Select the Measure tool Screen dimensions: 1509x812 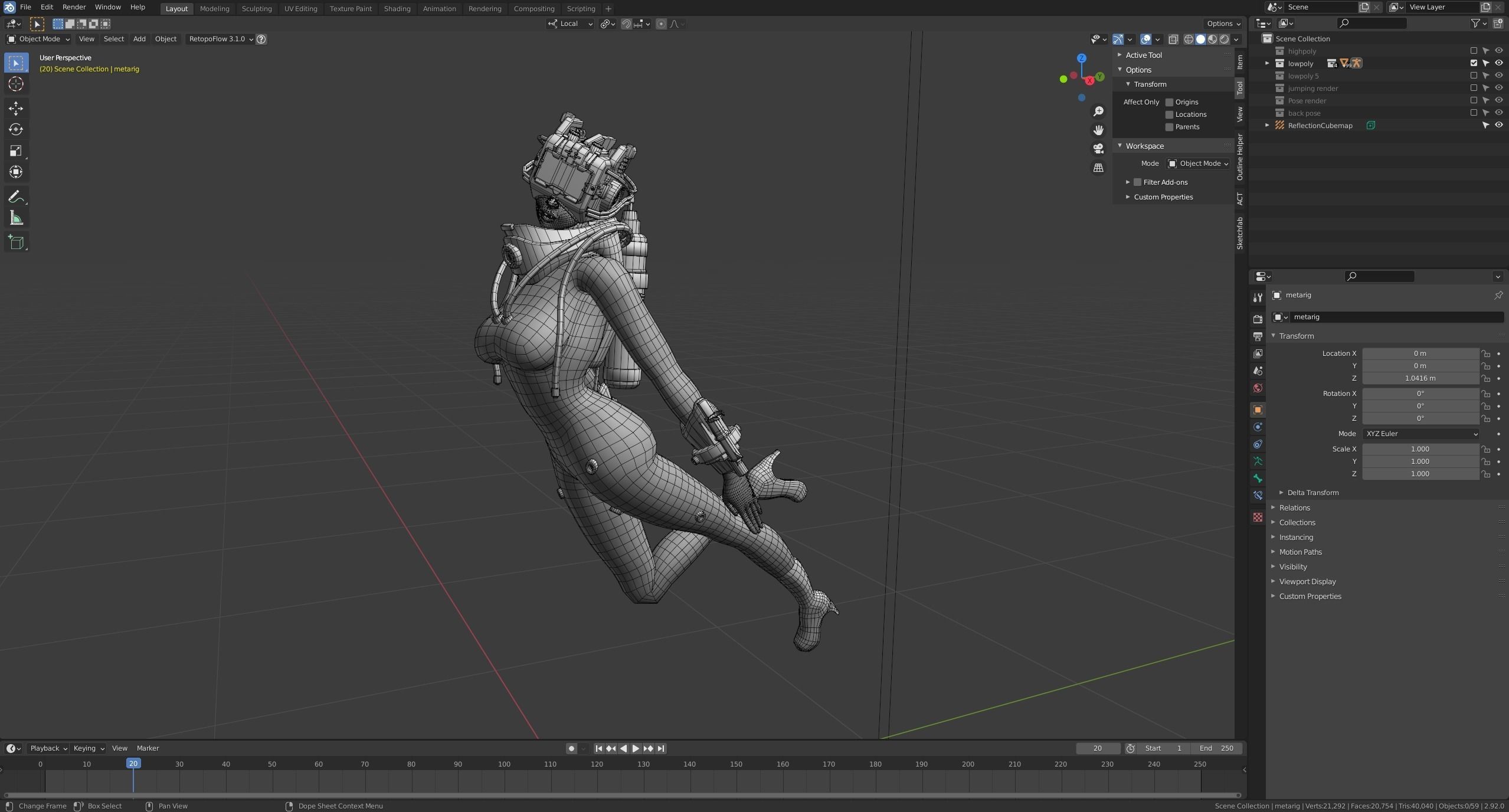pyautogui.click(x=16, y=218)
